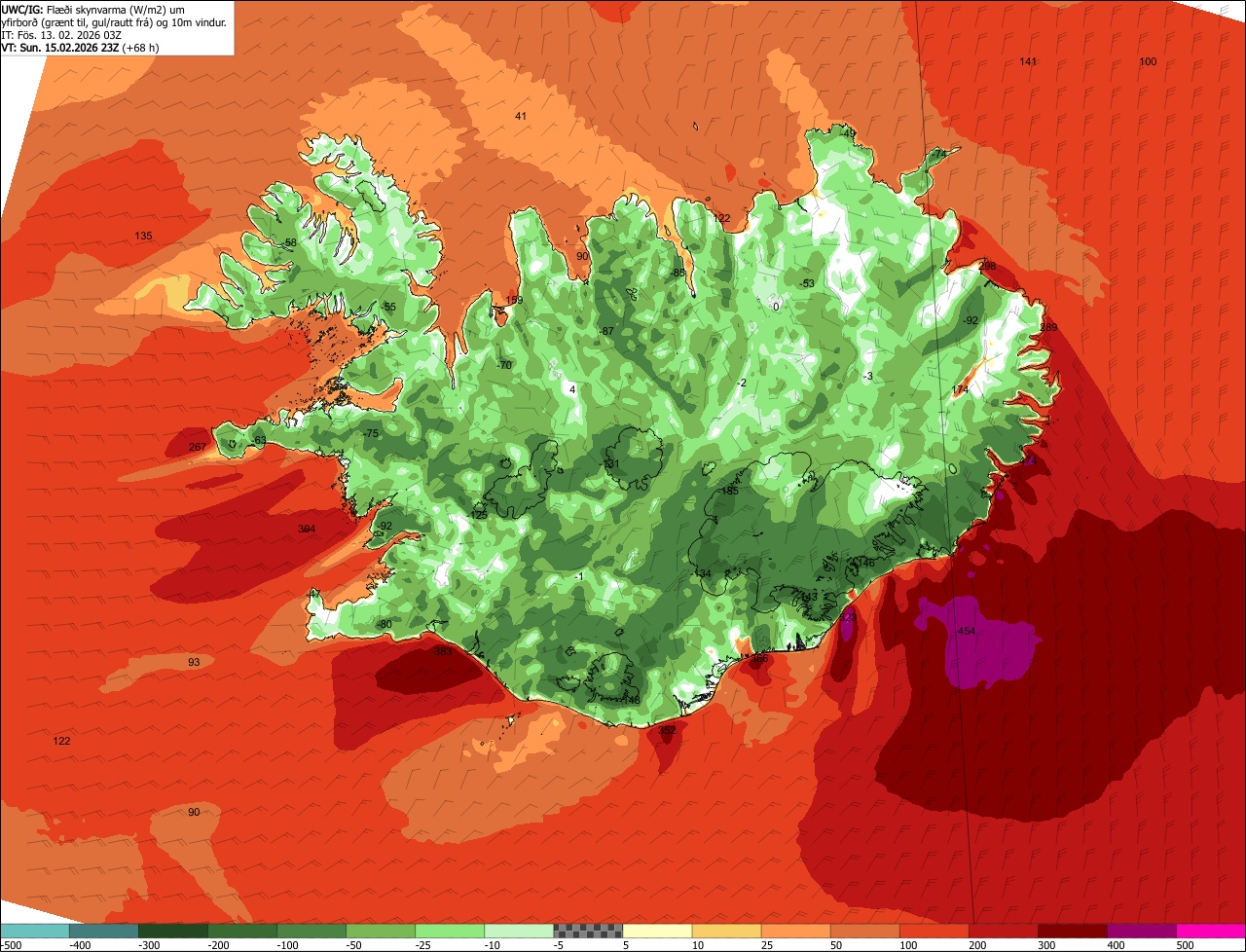Screen dimensions: 1246x952
Task: Click the dark maroon swatch between 300 and 400
Action: tap(1073, 930)
